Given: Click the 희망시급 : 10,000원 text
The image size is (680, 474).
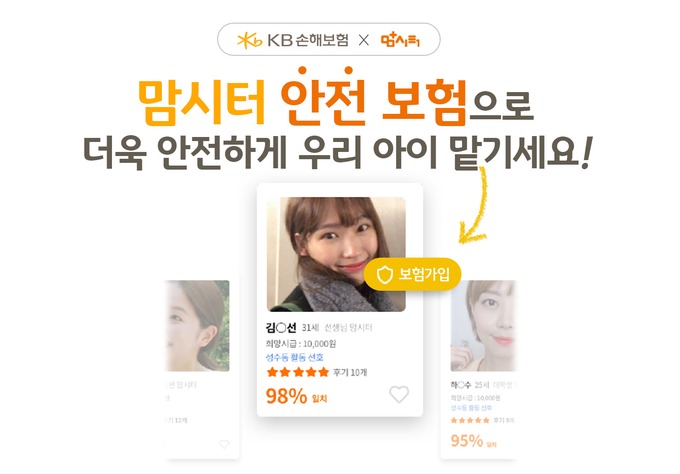Looking at the screenshot, I should [x=301, y=343].
